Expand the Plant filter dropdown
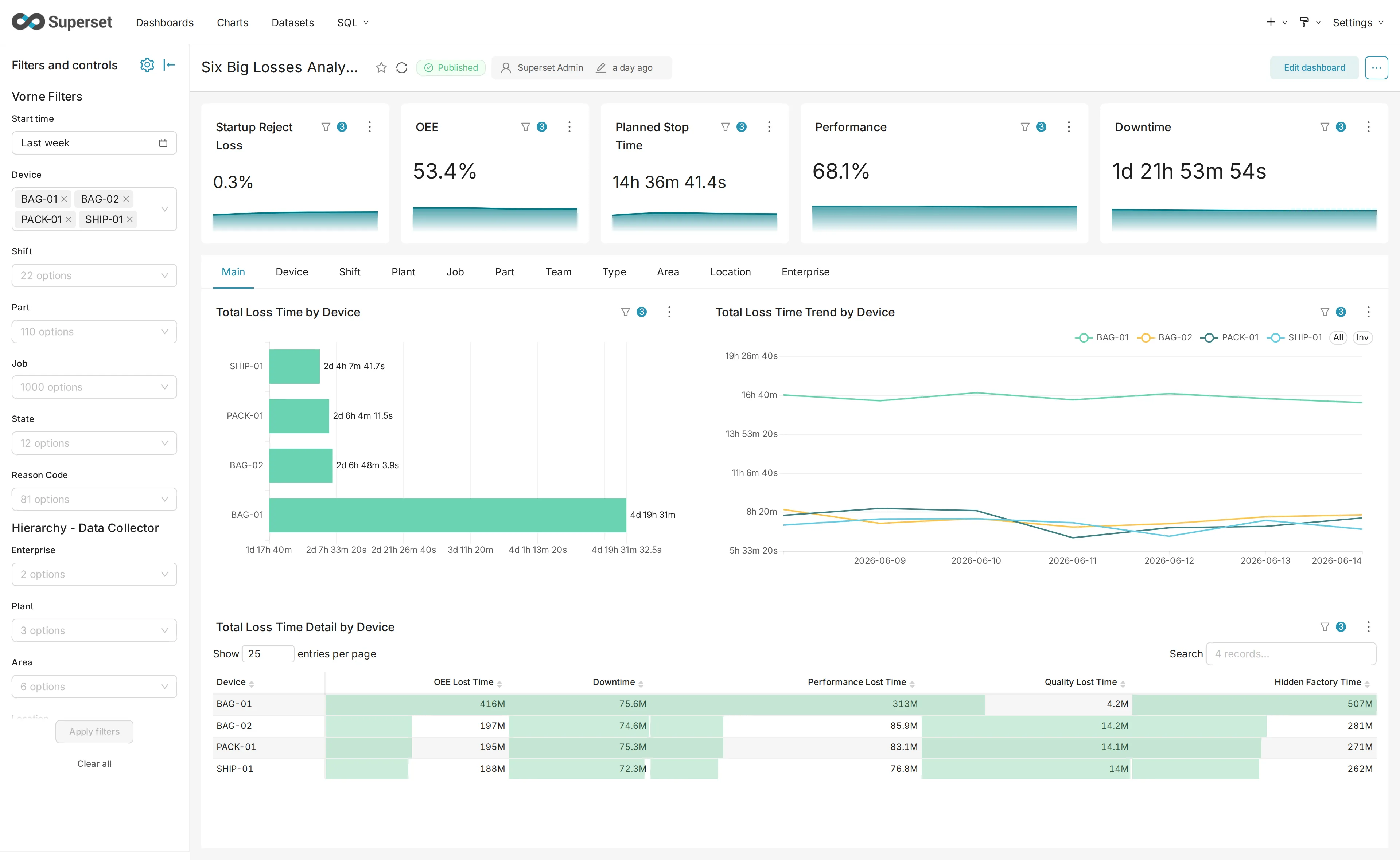 [94, 630]
